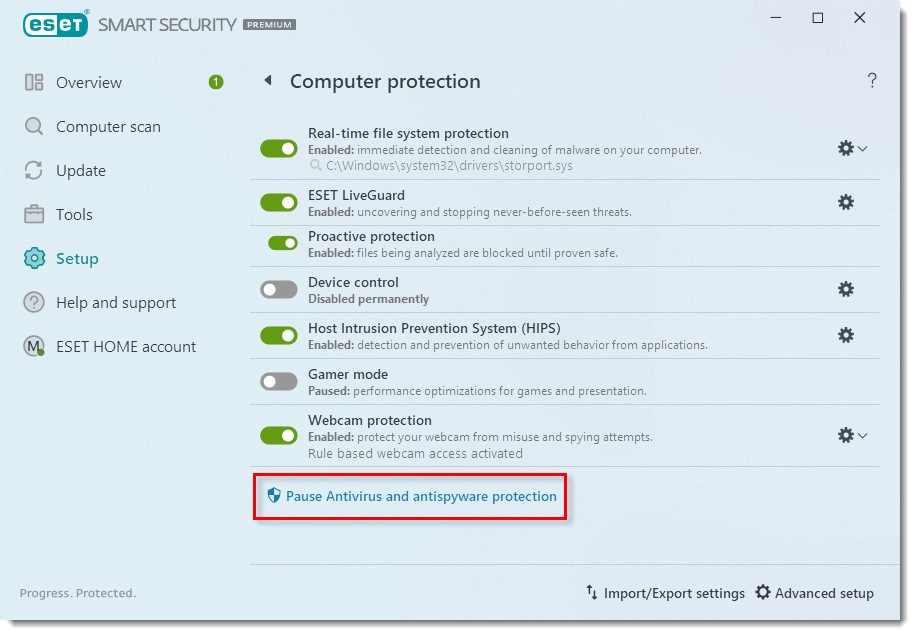915x635 pixels.
Task: Click the HIPS gear settings icon
Action: [846, 335]
